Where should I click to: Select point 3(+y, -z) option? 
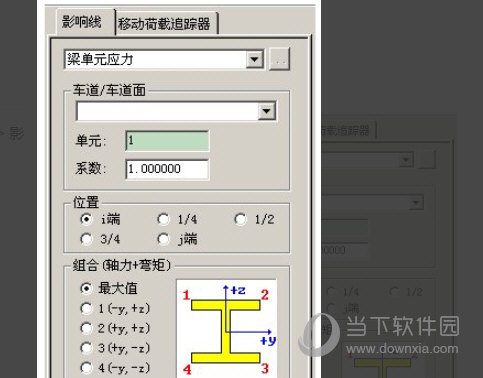(x=86, y=348)
